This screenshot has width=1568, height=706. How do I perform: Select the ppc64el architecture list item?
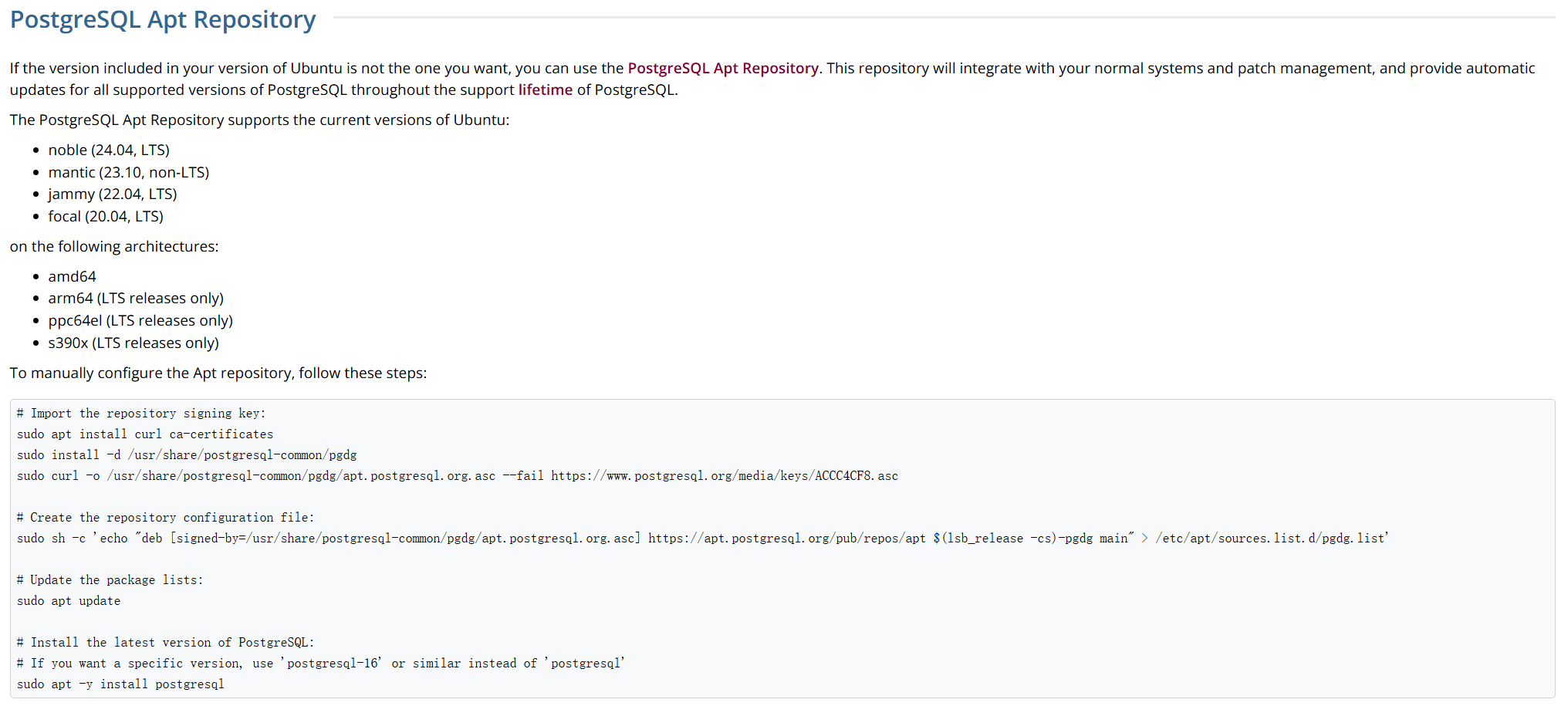click(140, 320)
